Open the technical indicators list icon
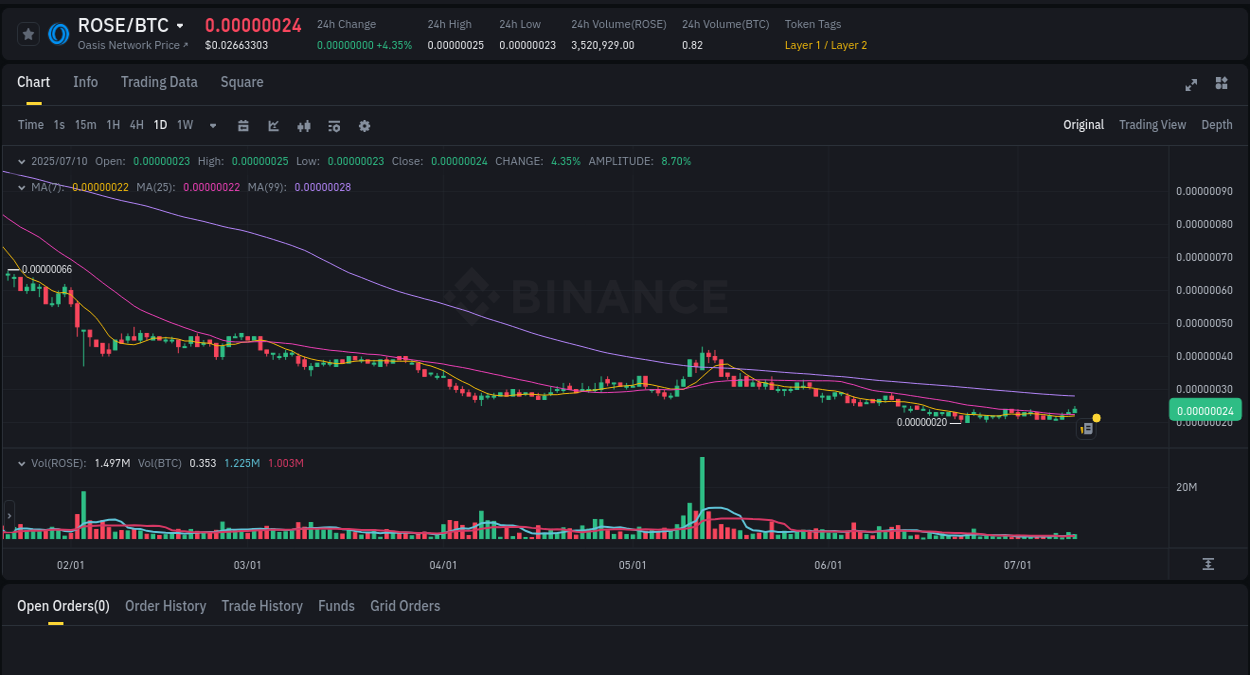1250x675 pixels. pyautogui.click(x=333, y=125)
